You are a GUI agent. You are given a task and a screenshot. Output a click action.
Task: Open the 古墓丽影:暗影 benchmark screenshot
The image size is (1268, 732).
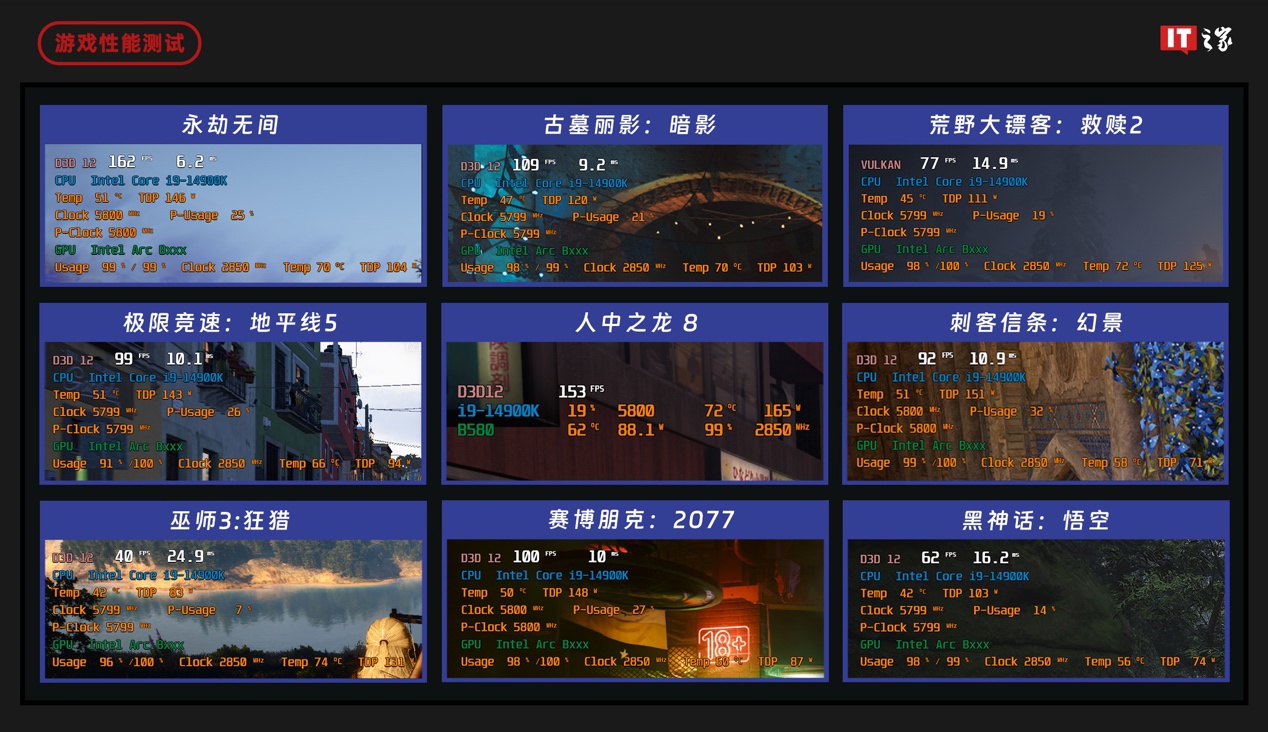click(634, 214)
